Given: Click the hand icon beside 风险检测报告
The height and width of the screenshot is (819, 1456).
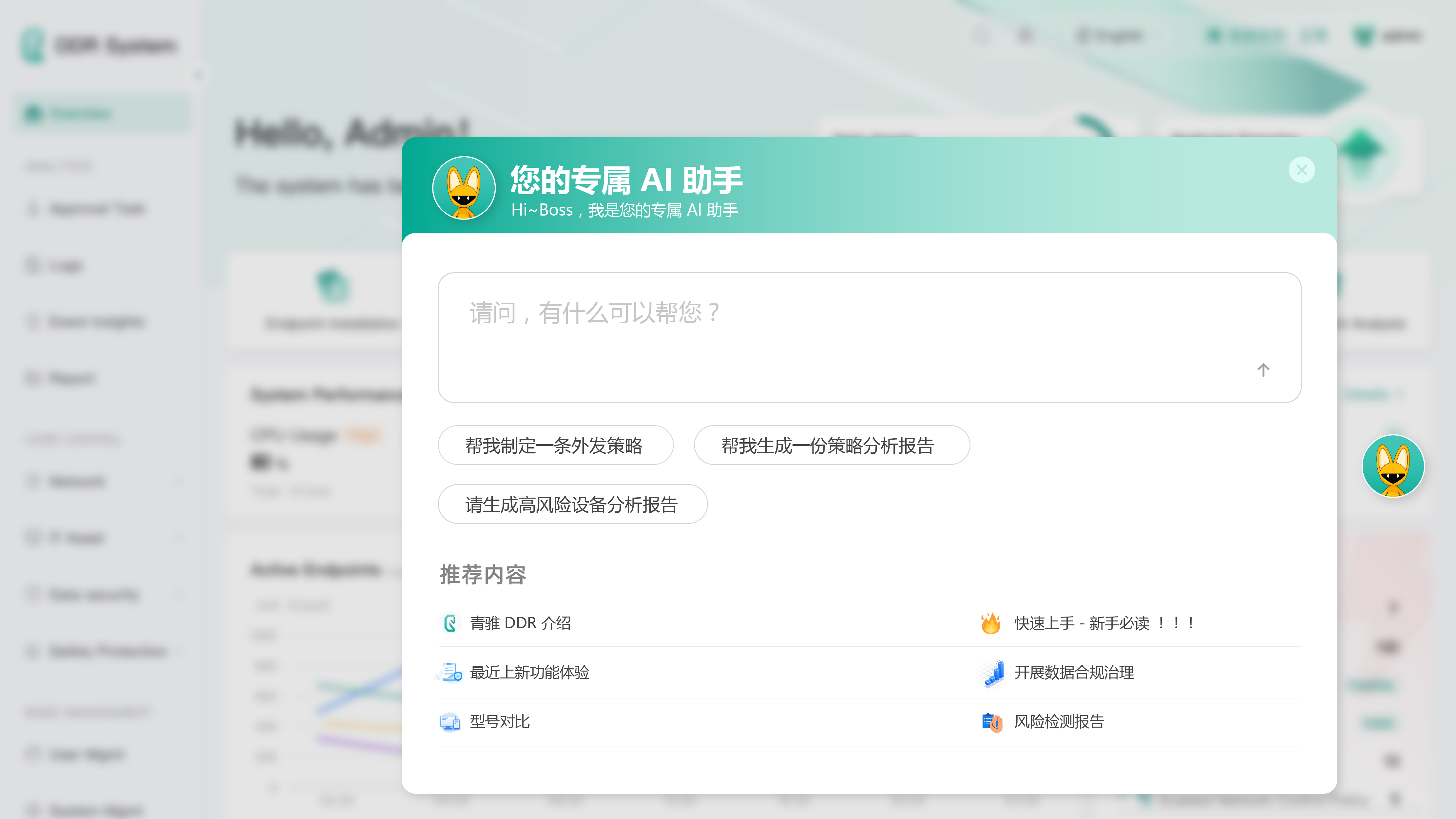Looking at the screenshot, I should 992,722.
